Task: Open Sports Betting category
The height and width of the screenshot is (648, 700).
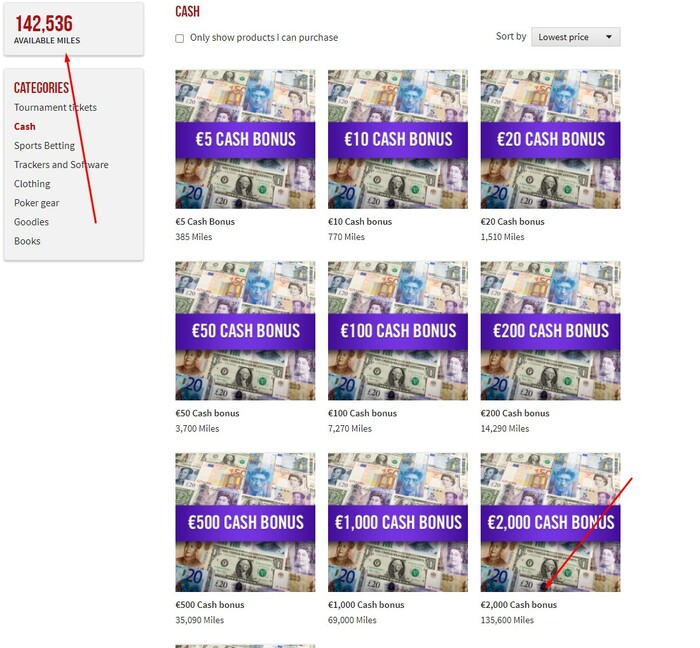Action: click(44, 146)
